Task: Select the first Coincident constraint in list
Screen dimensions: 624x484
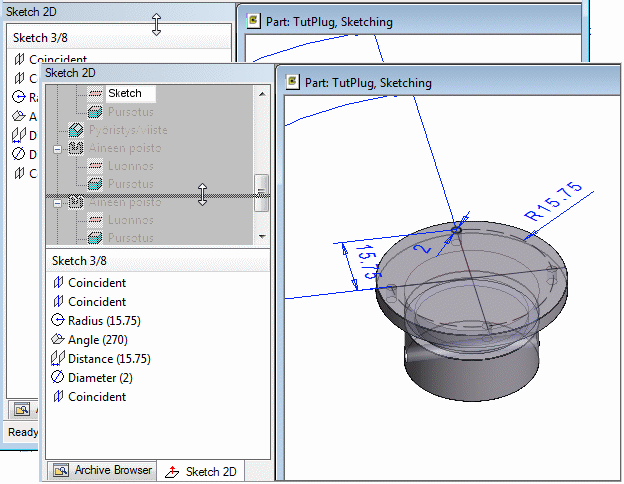Action: [x=96, y=283]
